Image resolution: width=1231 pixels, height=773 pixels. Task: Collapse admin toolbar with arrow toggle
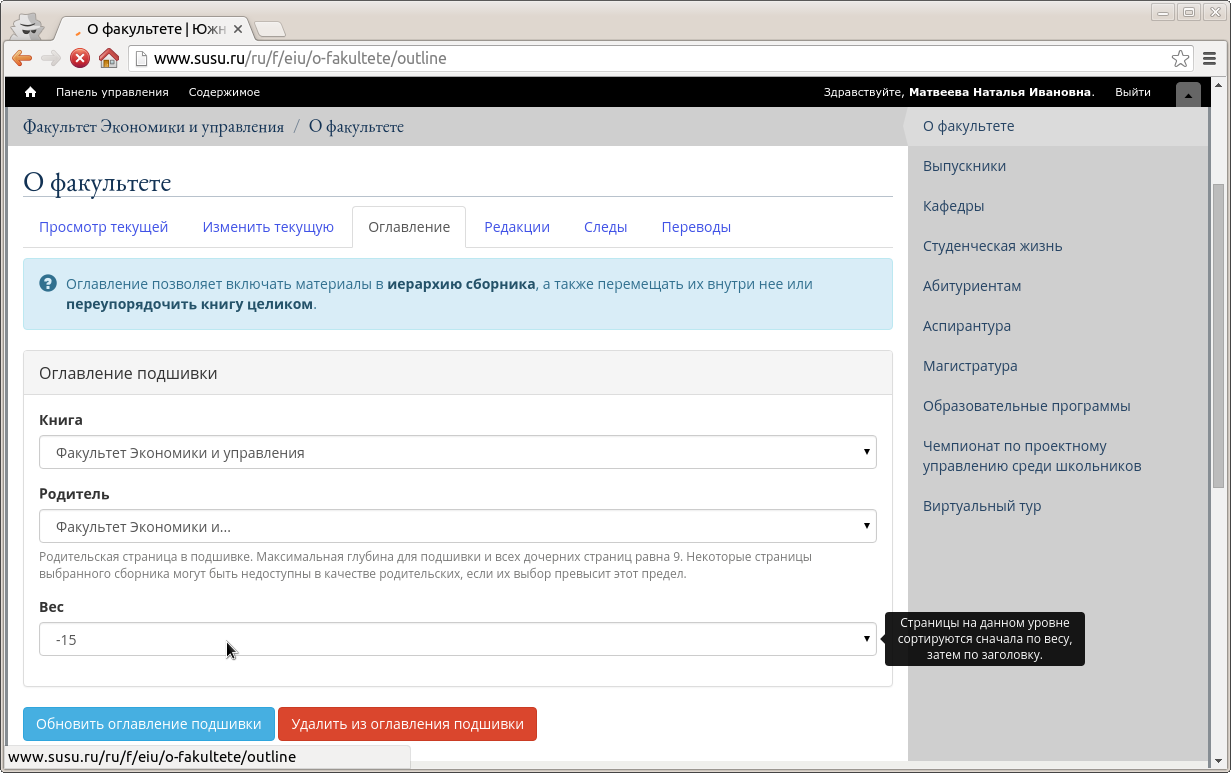[1188, 94]
